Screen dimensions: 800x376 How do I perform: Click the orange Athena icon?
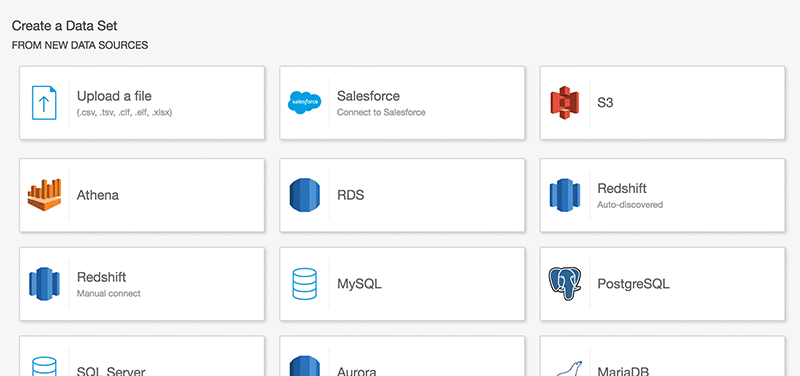(44, 195)
